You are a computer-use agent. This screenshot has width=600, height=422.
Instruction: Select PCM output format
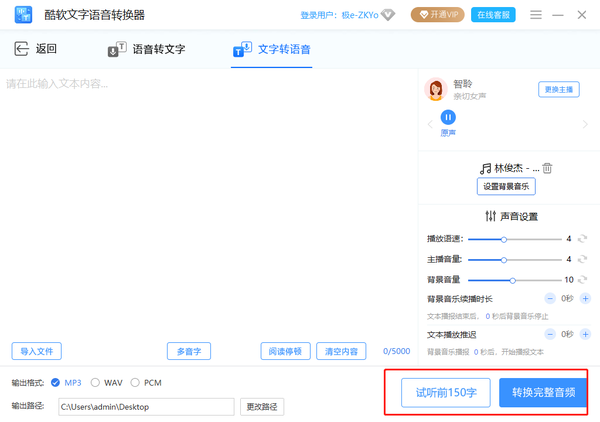136,382
